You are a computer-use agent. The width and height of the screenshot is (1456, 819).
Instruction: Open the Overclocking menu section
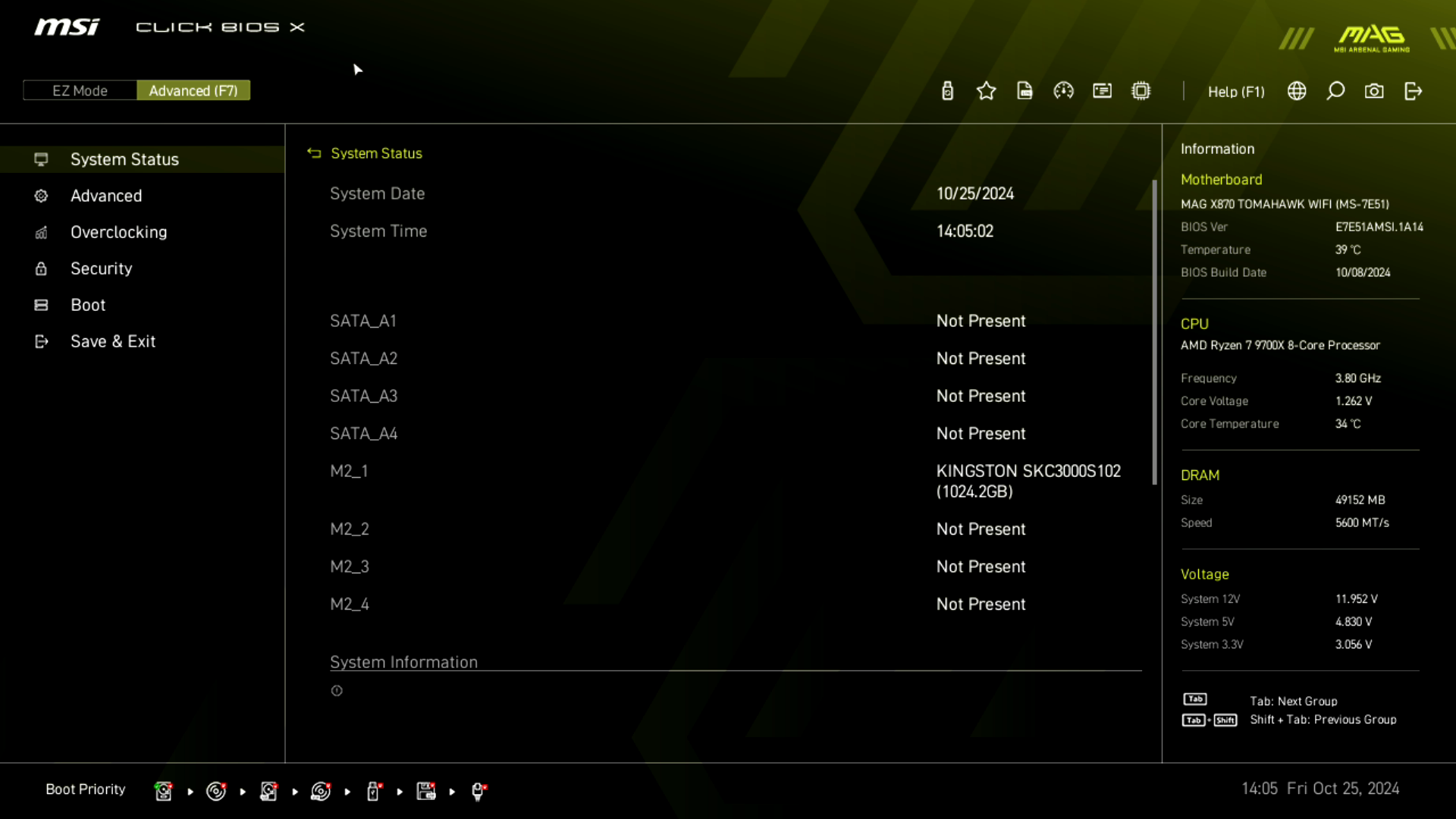(x=118, y=231)
